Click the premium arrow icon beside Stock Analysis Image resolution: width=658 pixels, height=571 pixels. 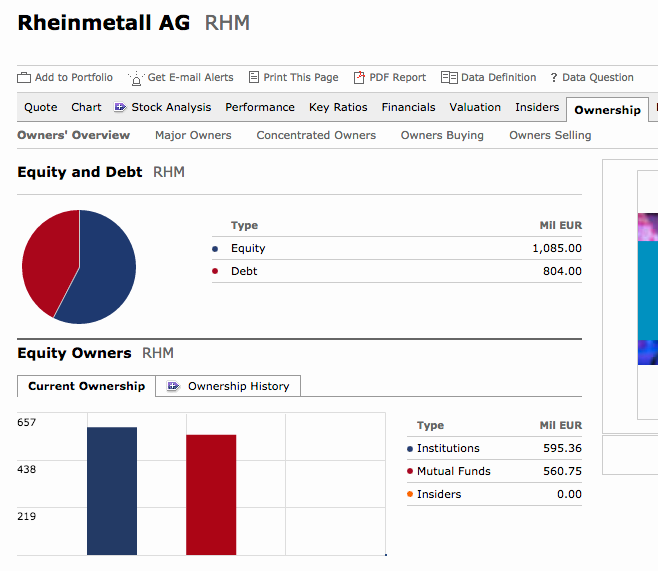click(120, 107)
